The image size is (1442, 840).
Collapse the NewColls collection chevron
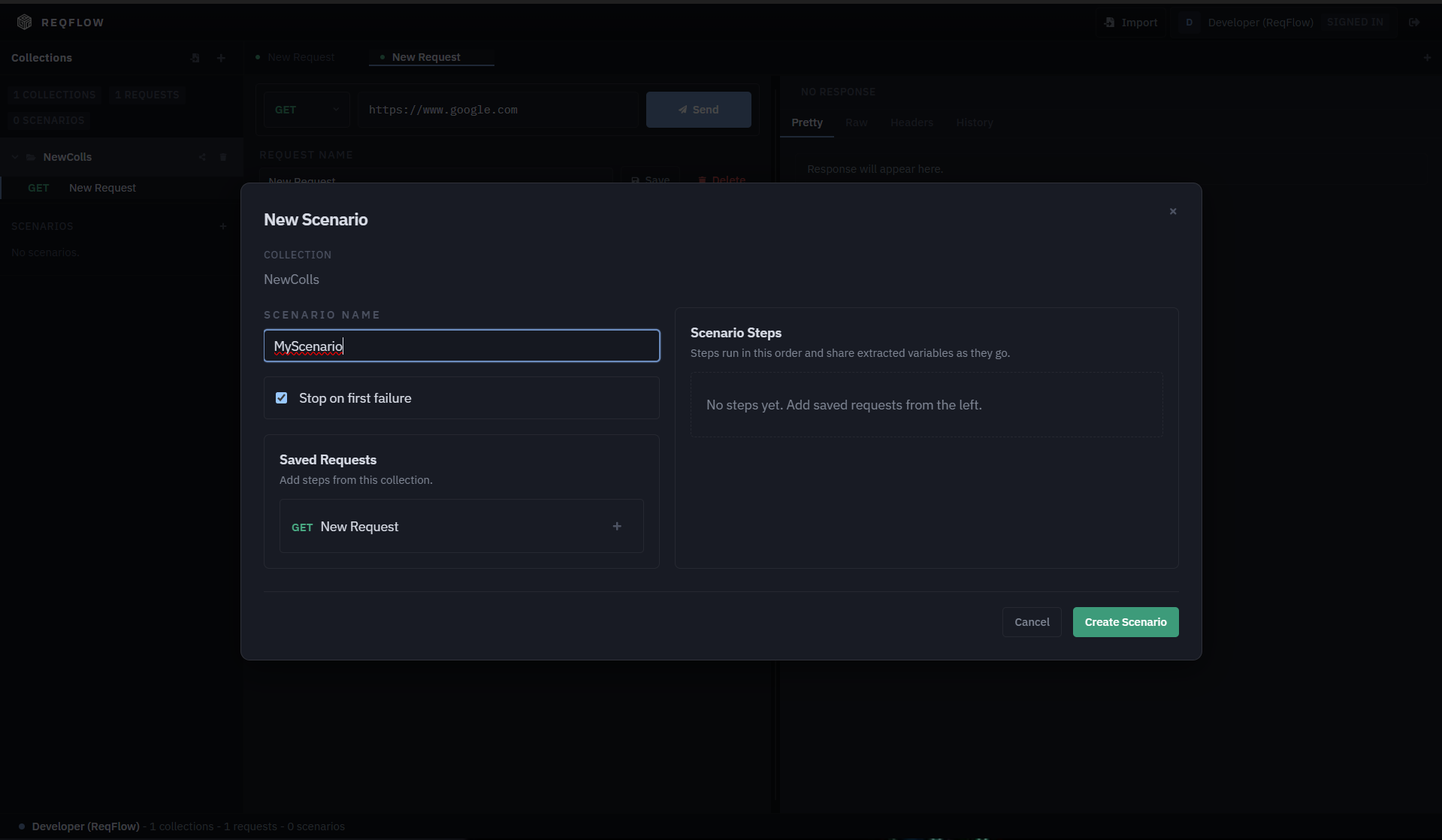(14, 157)
